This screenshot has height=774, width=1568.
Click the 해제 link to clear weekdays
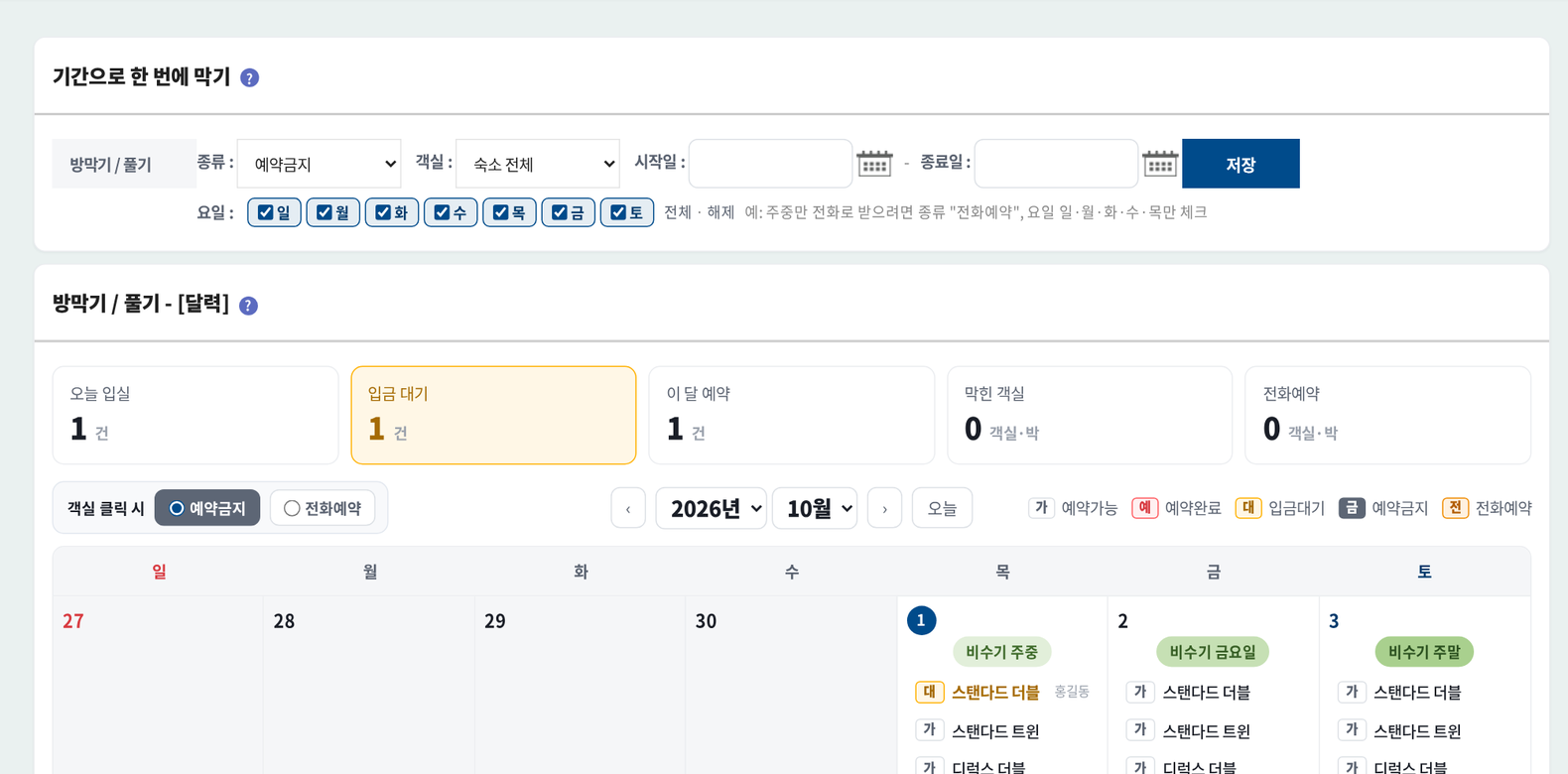[x=720, y=212]
